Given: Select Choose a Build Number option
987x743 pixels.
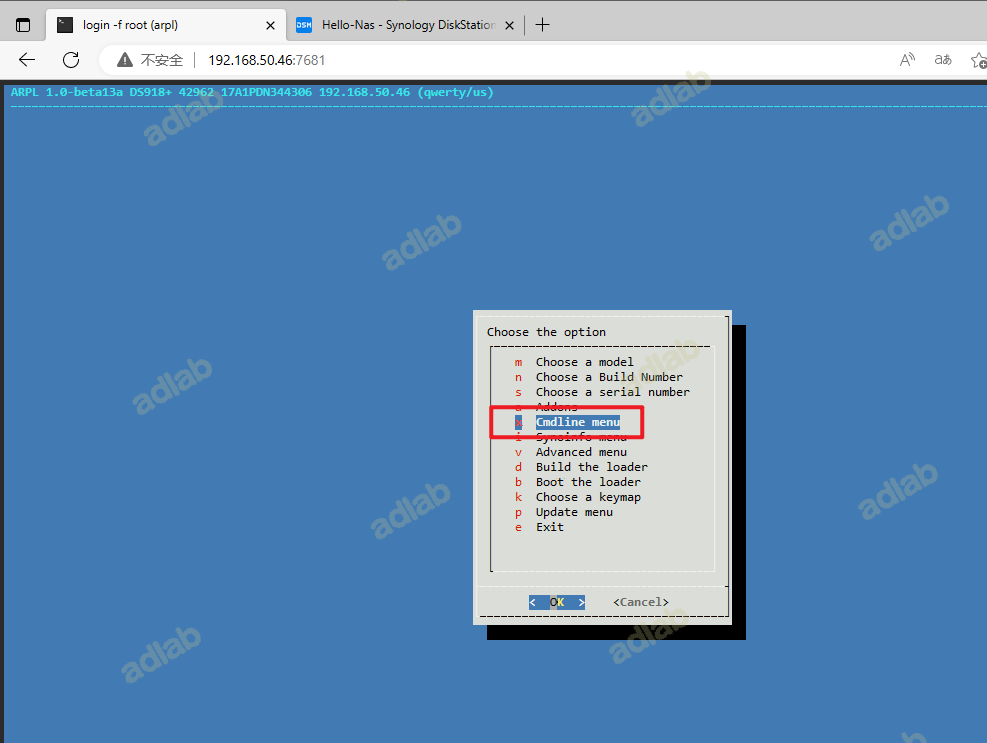Looking at the screenshot, I should 608,377.
